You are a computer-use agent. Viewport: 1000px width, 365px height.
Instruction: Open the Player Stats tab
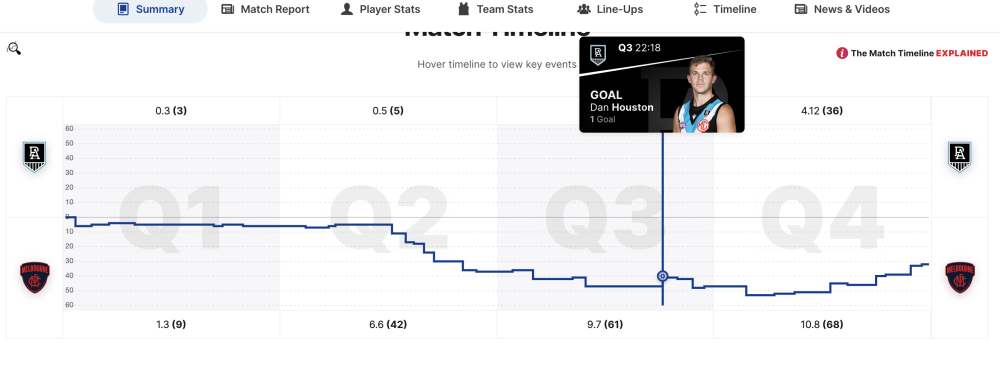pyautogui.click(x=380, y=10)
